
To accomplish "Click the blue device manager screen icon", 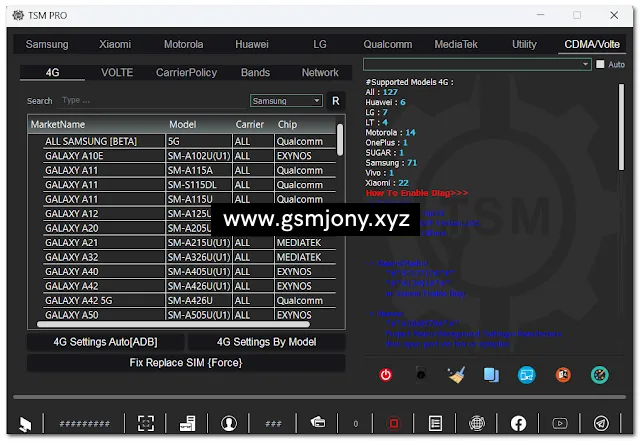I will click(x=527, y=375).
